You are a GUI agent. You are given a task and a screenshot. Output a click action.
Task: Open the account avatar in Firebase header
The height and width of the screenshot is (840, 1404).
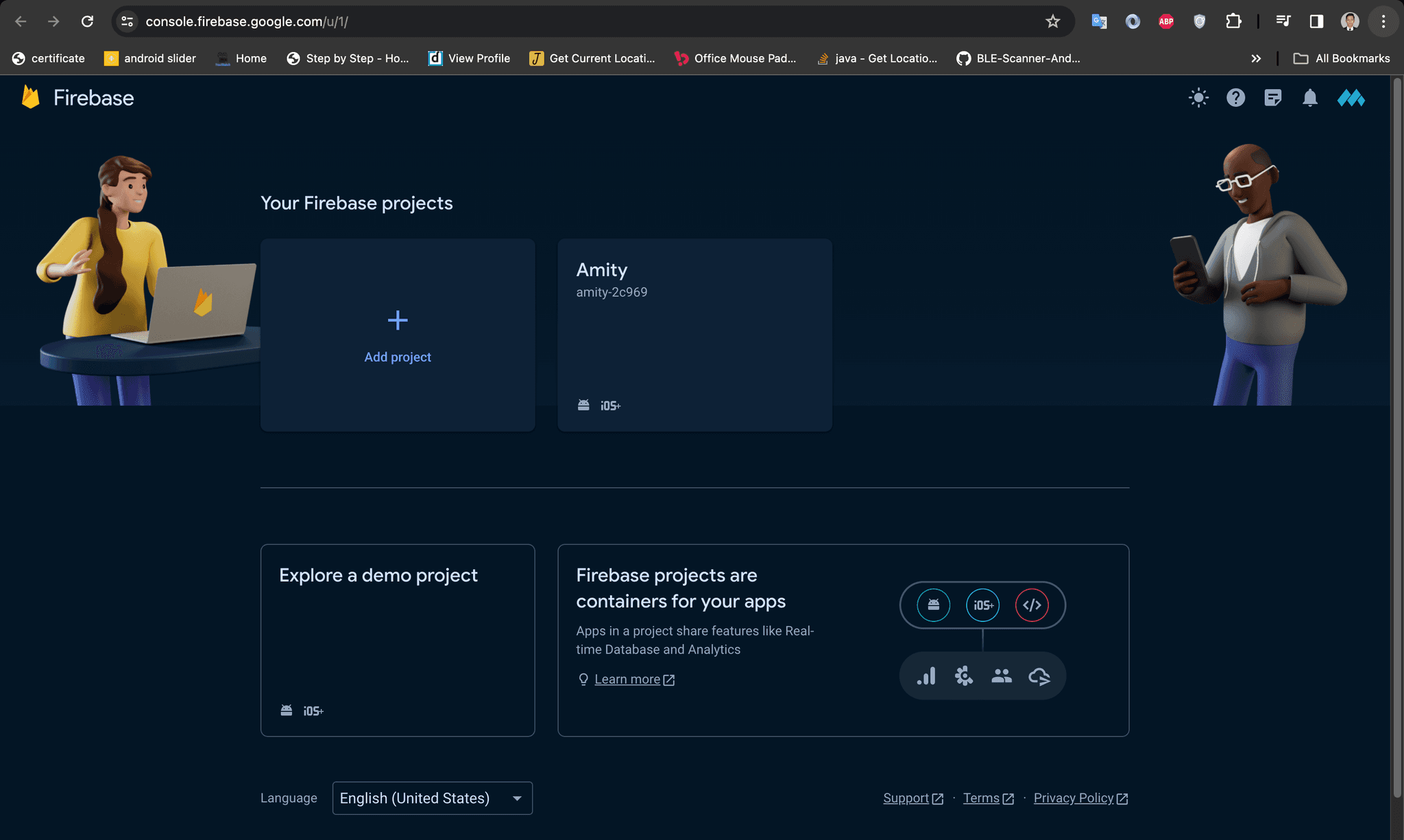click(x=1351, y=98)
